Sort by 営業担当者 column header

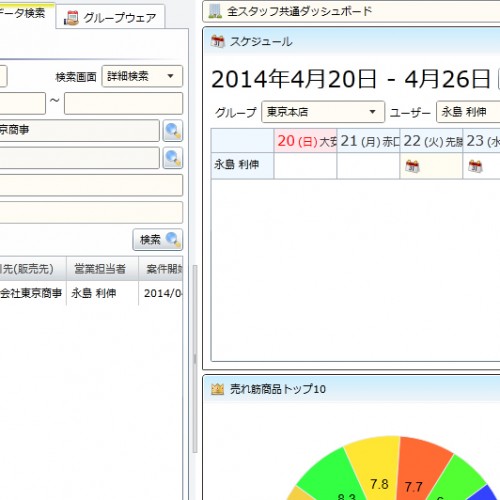click(x=102, y=269)
